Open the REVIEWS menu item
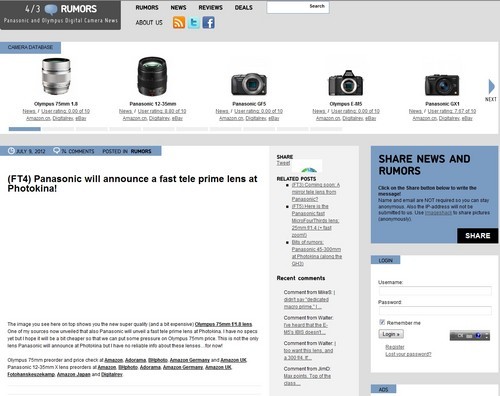Image resolution: width=500 pixels, height=396 pixels. click(210, 7)
